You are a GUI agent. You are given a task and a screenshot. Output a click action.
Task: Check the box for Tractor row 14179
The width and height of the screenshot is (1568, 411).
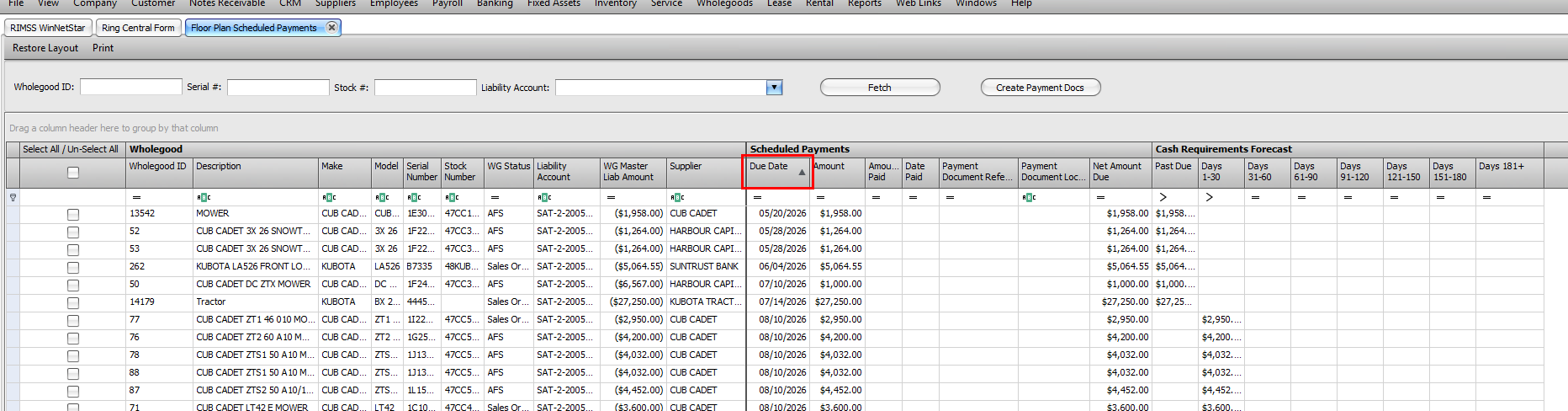tap(73, 303)
